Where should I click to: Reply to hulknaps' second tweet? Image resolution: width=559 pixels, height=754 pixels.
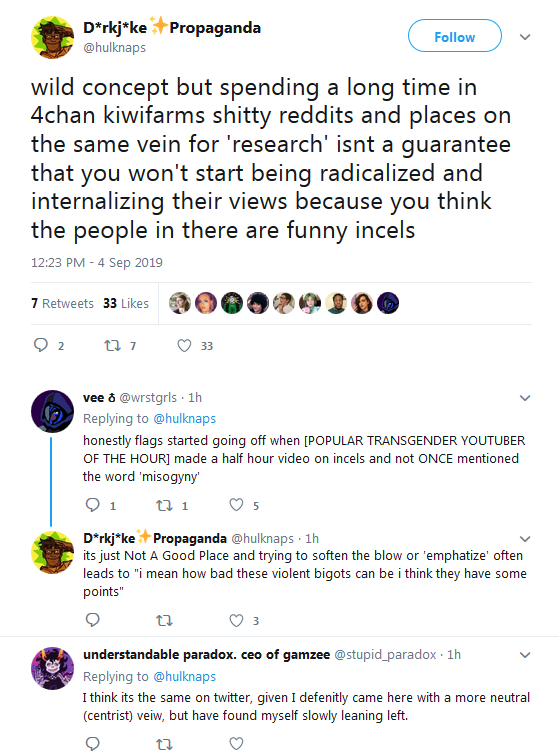point(92,620)
